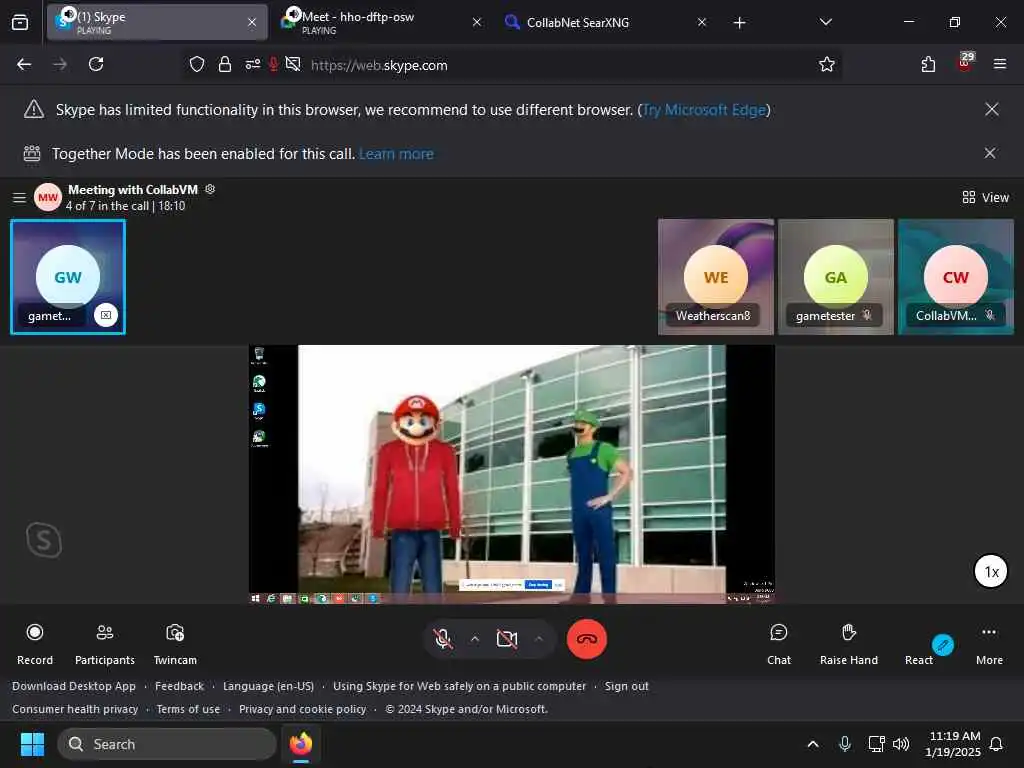Open the Skype hamburger sidebar menu
Image resolution: width=1024 pixels, height=768 pixels.
tap(20, 197)
